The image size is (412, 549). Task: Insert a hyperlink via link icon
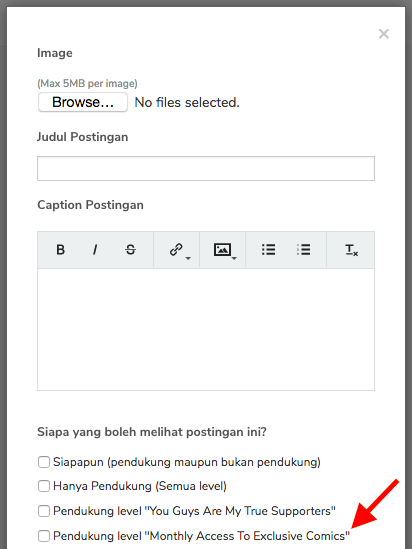point(176,250)
